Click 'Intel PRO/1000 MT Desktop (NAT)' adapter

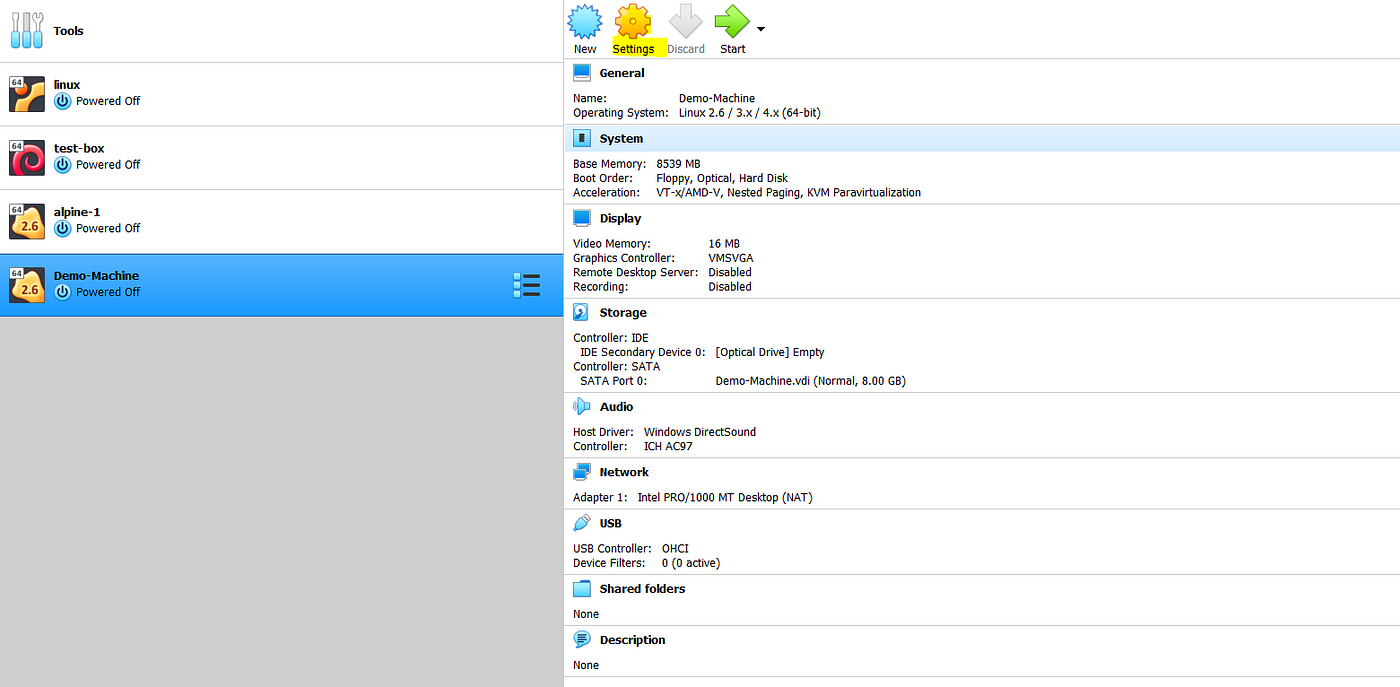pos(725,497)
